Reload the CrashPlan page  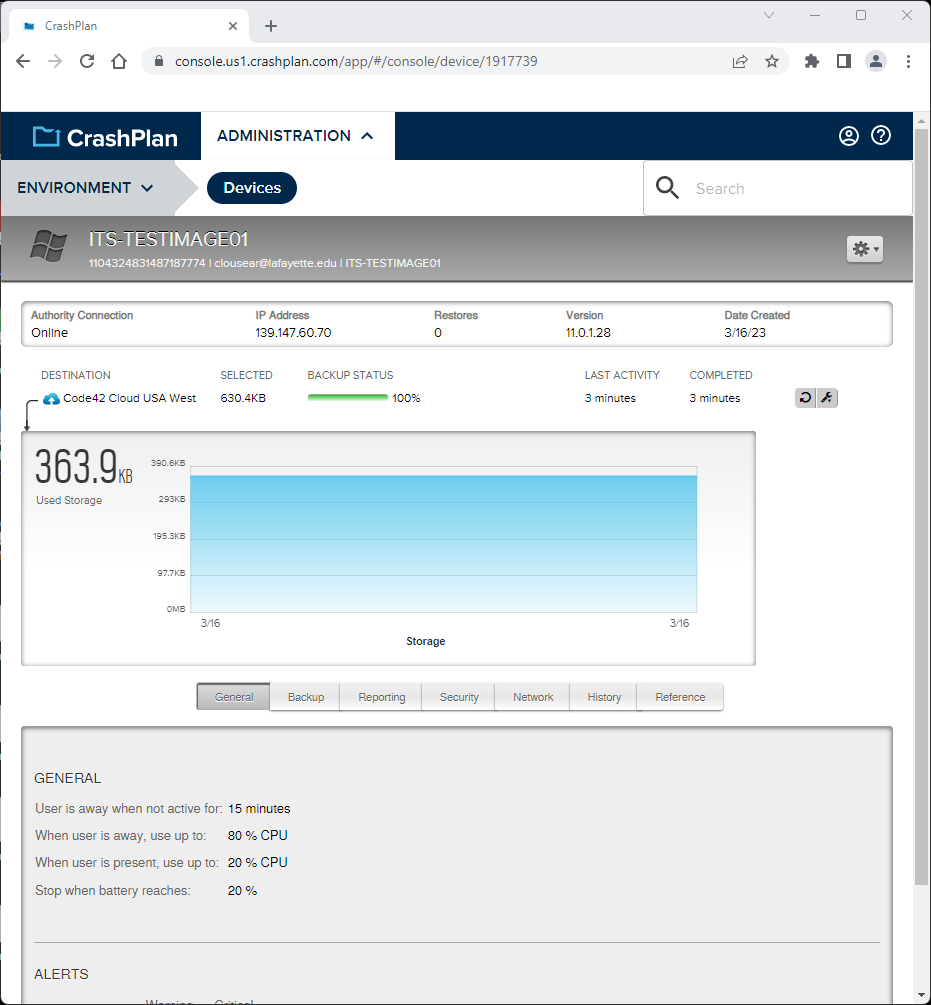click(87, 61)
